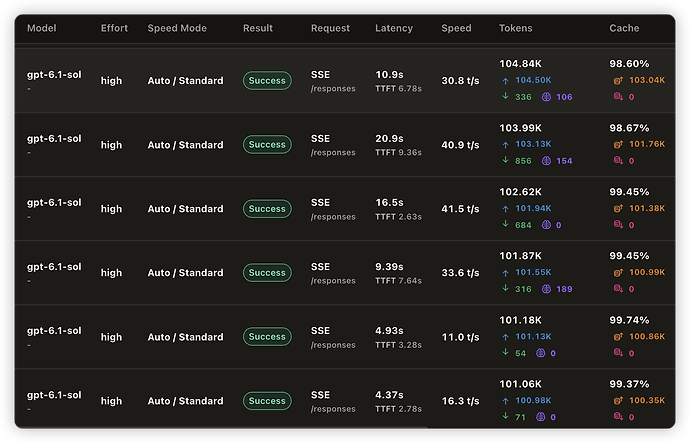690x443 pixels.
Task: Click the Success badge in the 9.39s row
Action: (x=267, y=273)
